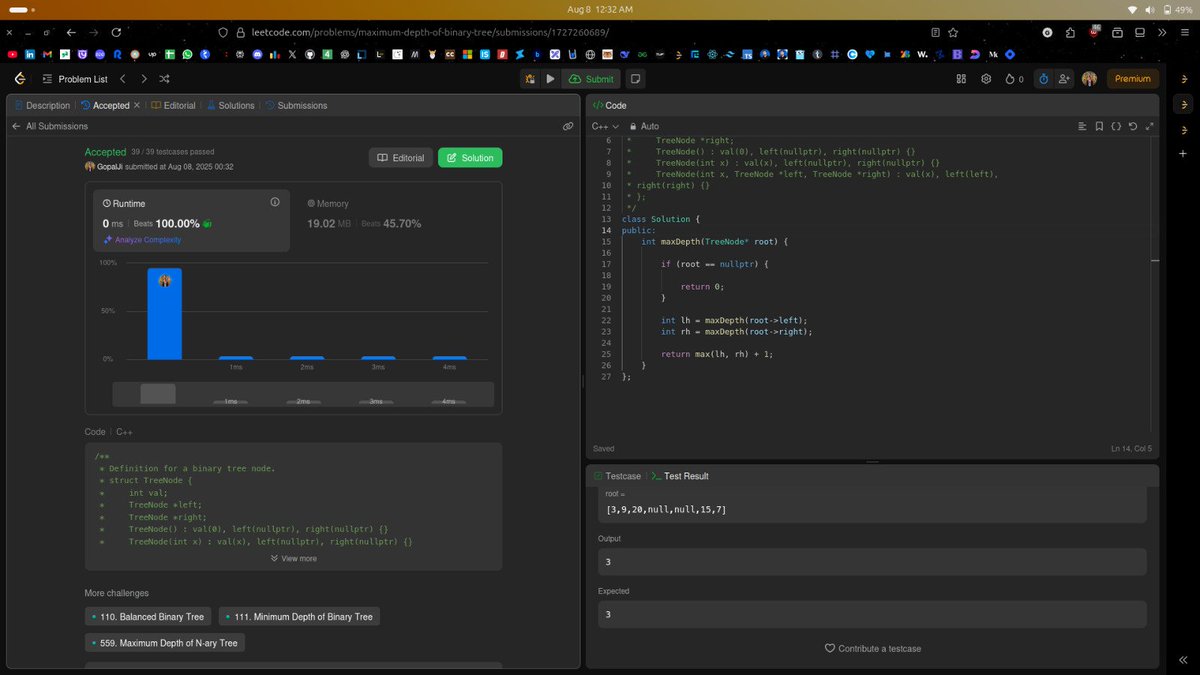Click the LeetCode logo icon

(x=20, y=78)
